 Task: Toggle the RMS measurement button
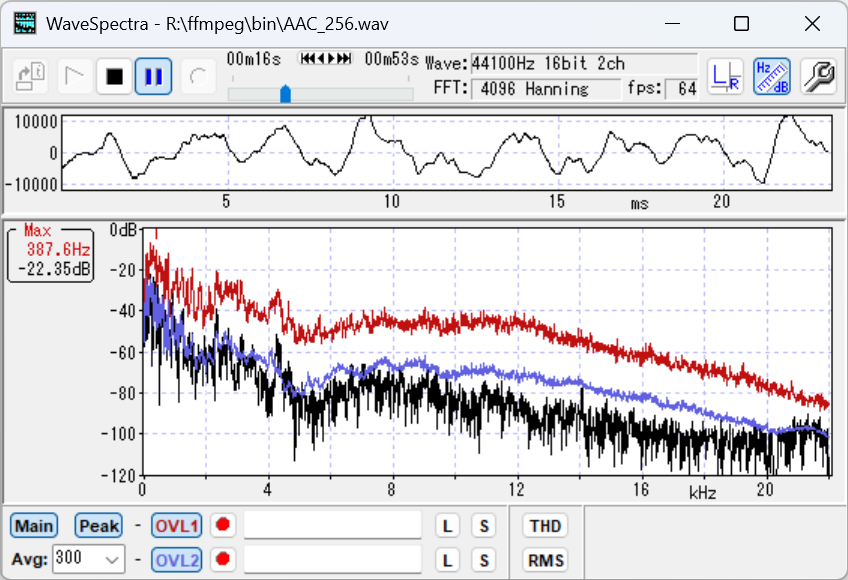(545, 560)
